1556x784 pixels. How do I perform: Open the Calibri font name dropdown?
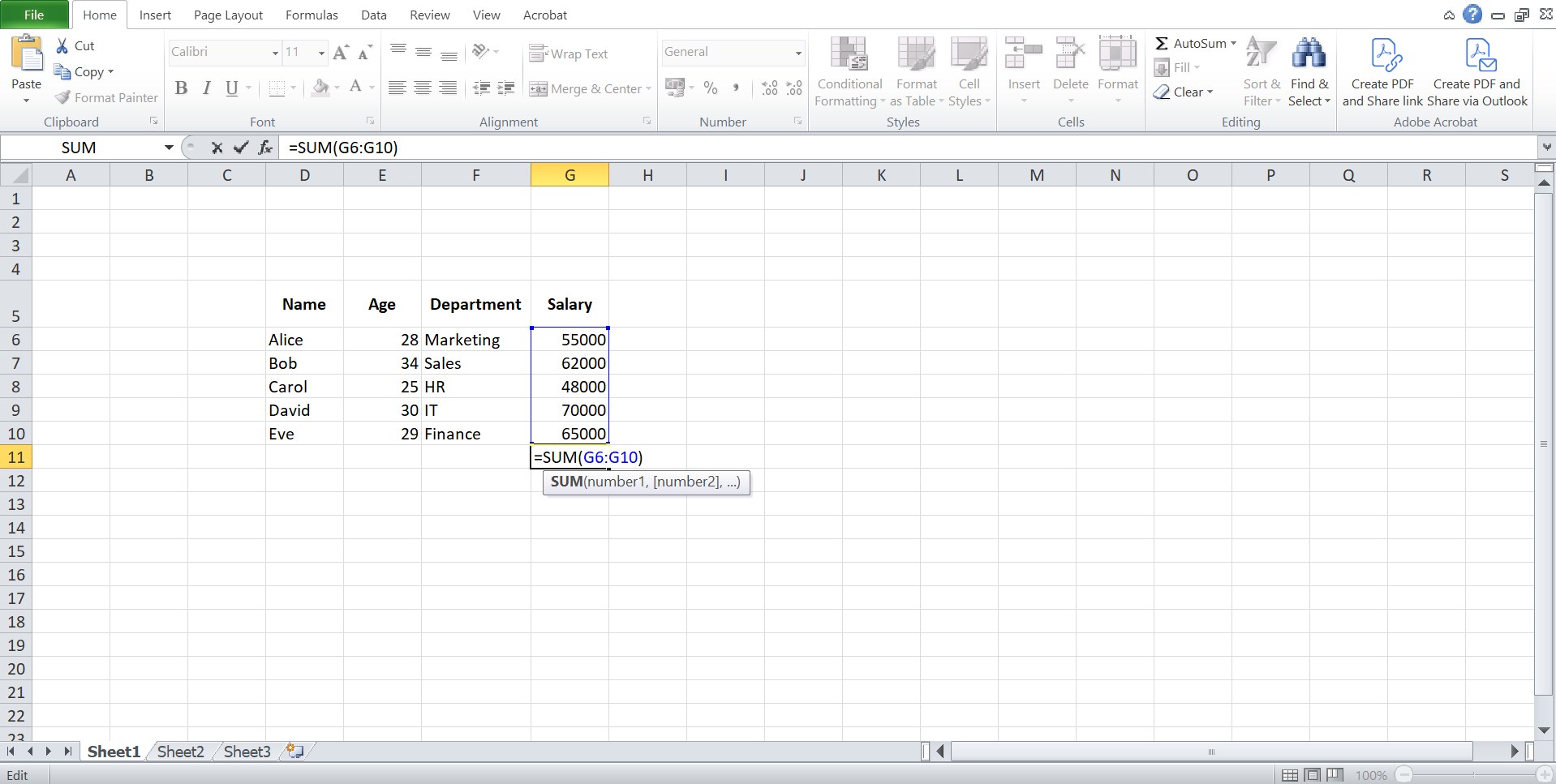coord(275,53)
